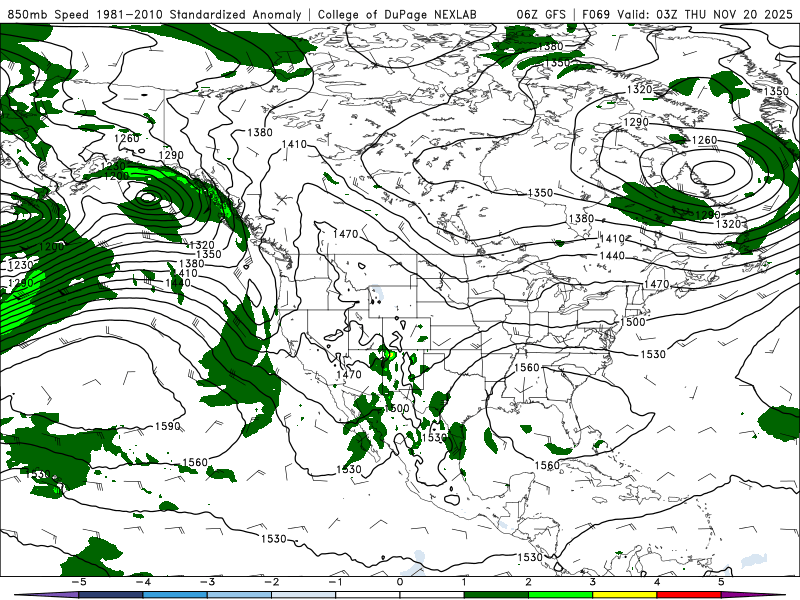800x600 pixels.
Task: Click the '850mb Speed 1981-2010 Standardized Anomaly' title
Action: 155,14
